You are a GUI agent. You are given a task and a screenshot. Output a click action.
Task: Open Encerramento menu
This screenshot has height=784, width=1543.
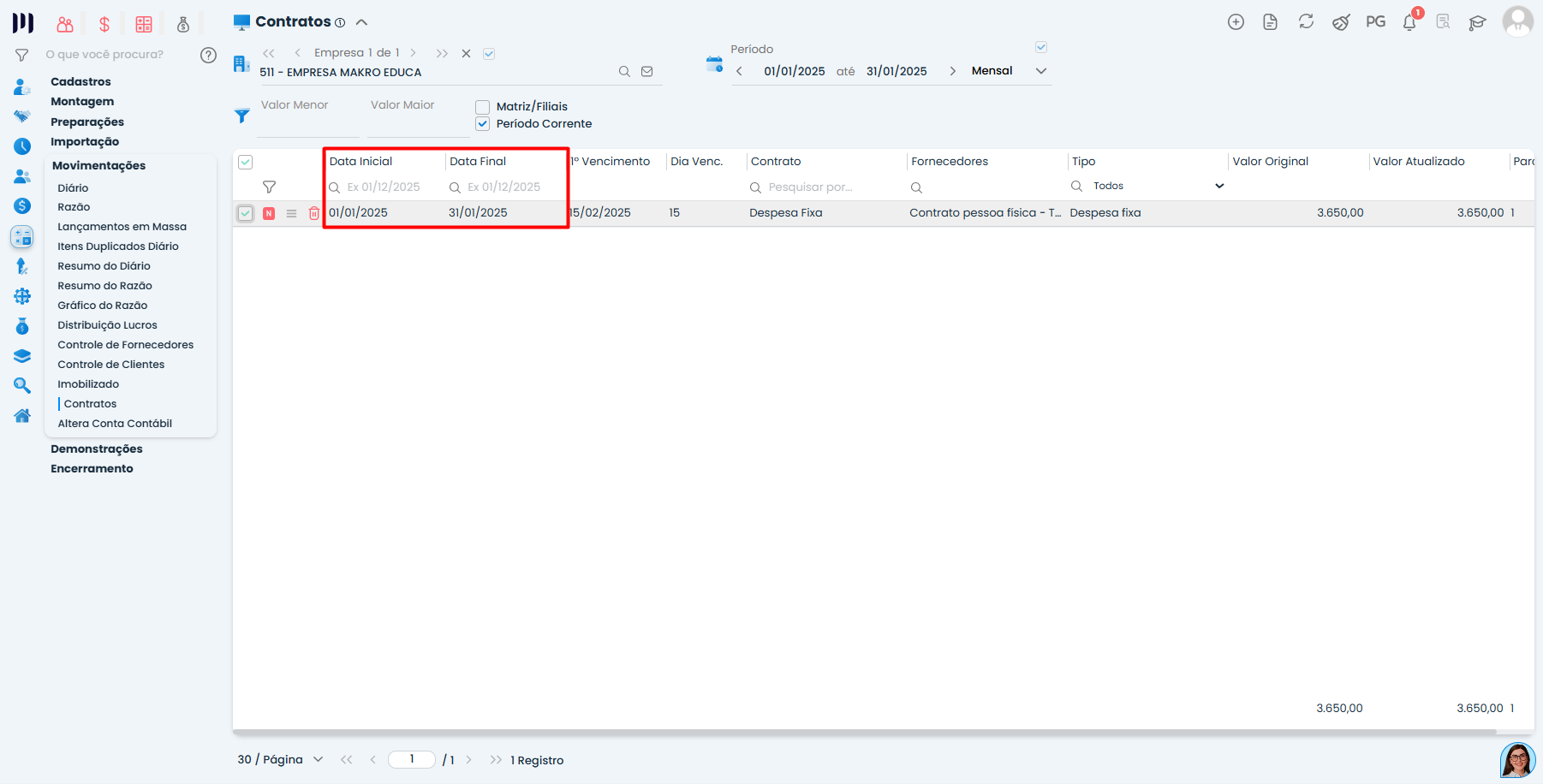point(92,468)
